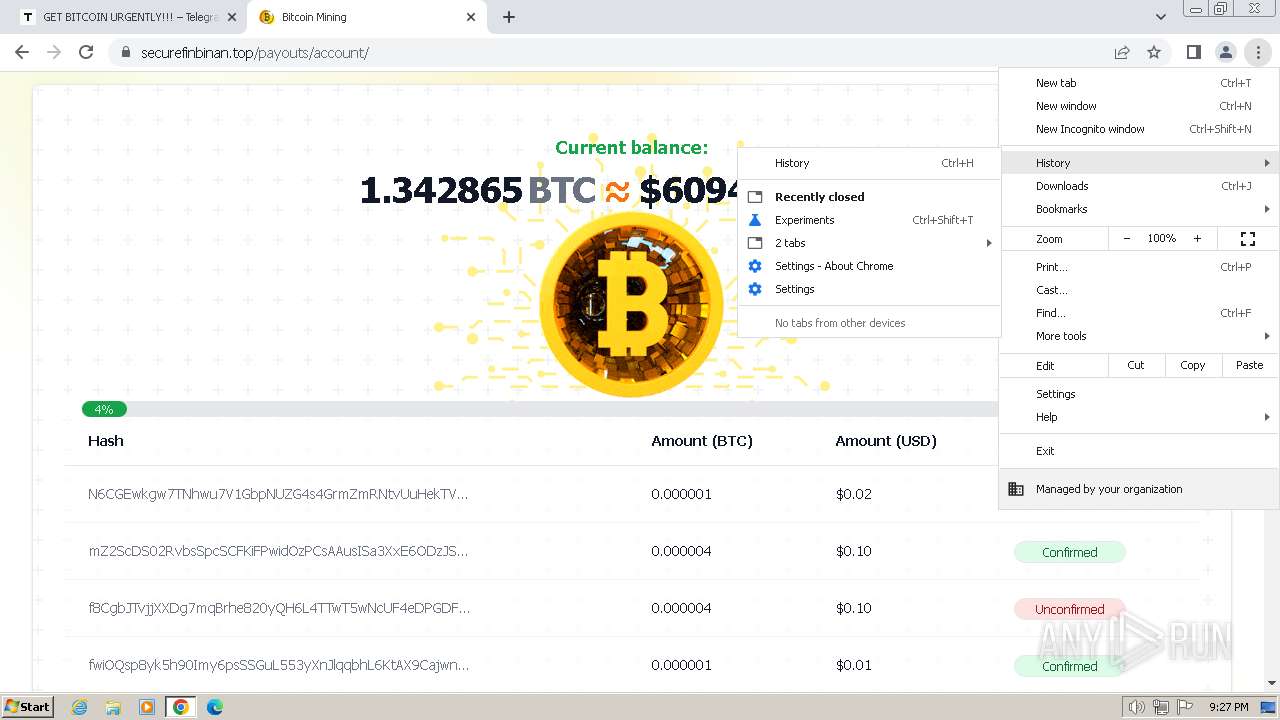This screenshot has width=1280, height=720.
Task: Open full History page from the submenu
Action: click(869, 163)
